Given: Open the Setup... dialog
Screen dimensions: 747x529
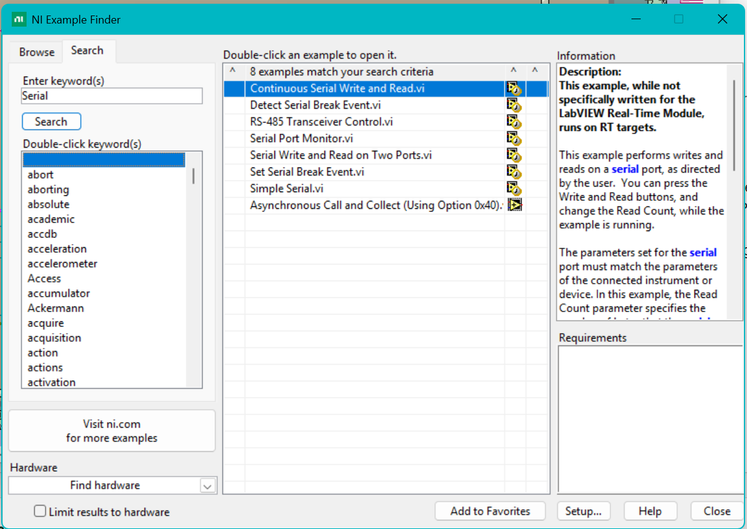Looking at the screenshot, I should pyautogui.click(x=583, y=511).
